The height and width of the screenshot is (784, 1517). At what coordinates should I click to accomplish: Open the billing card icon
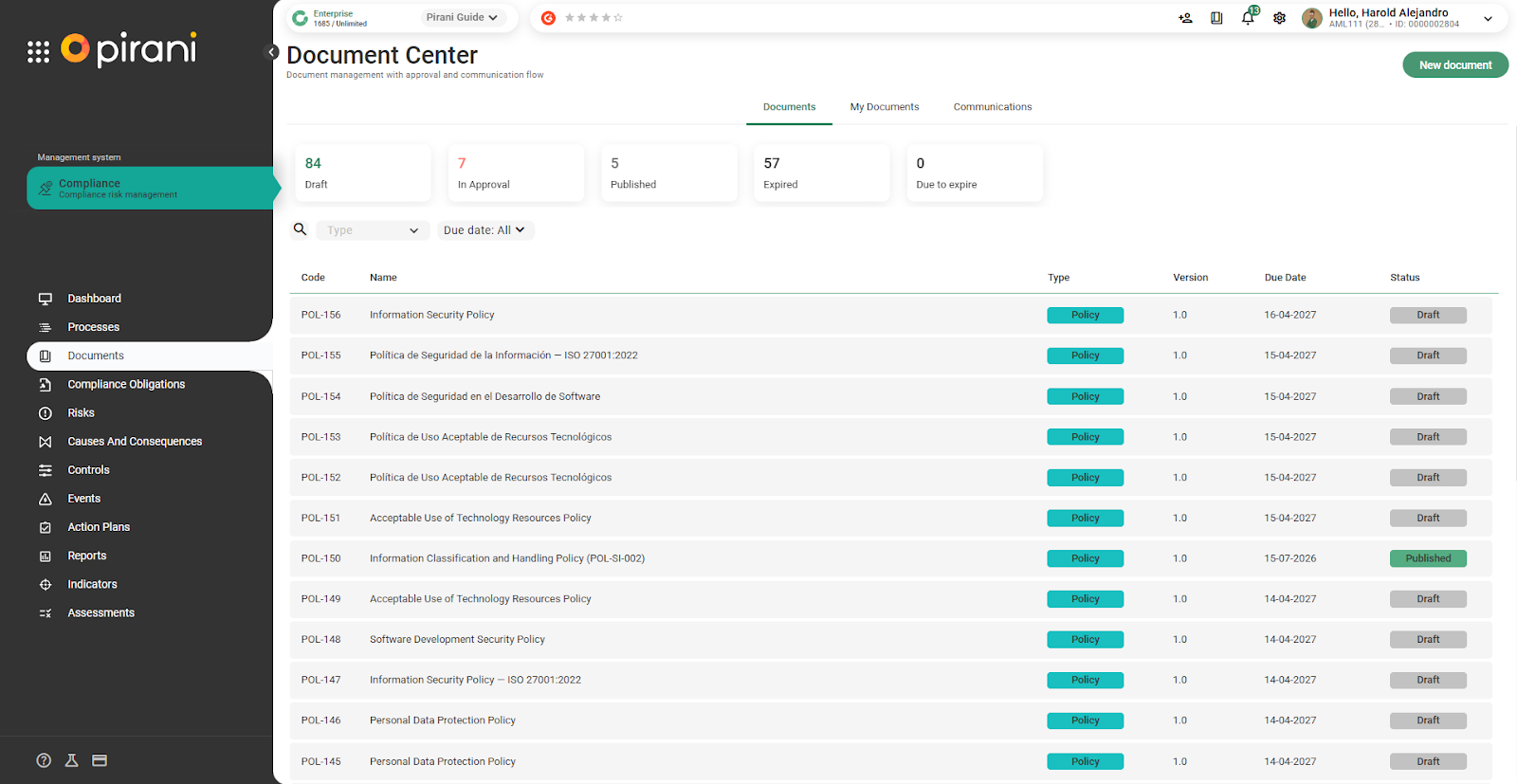tap(100, 760)
